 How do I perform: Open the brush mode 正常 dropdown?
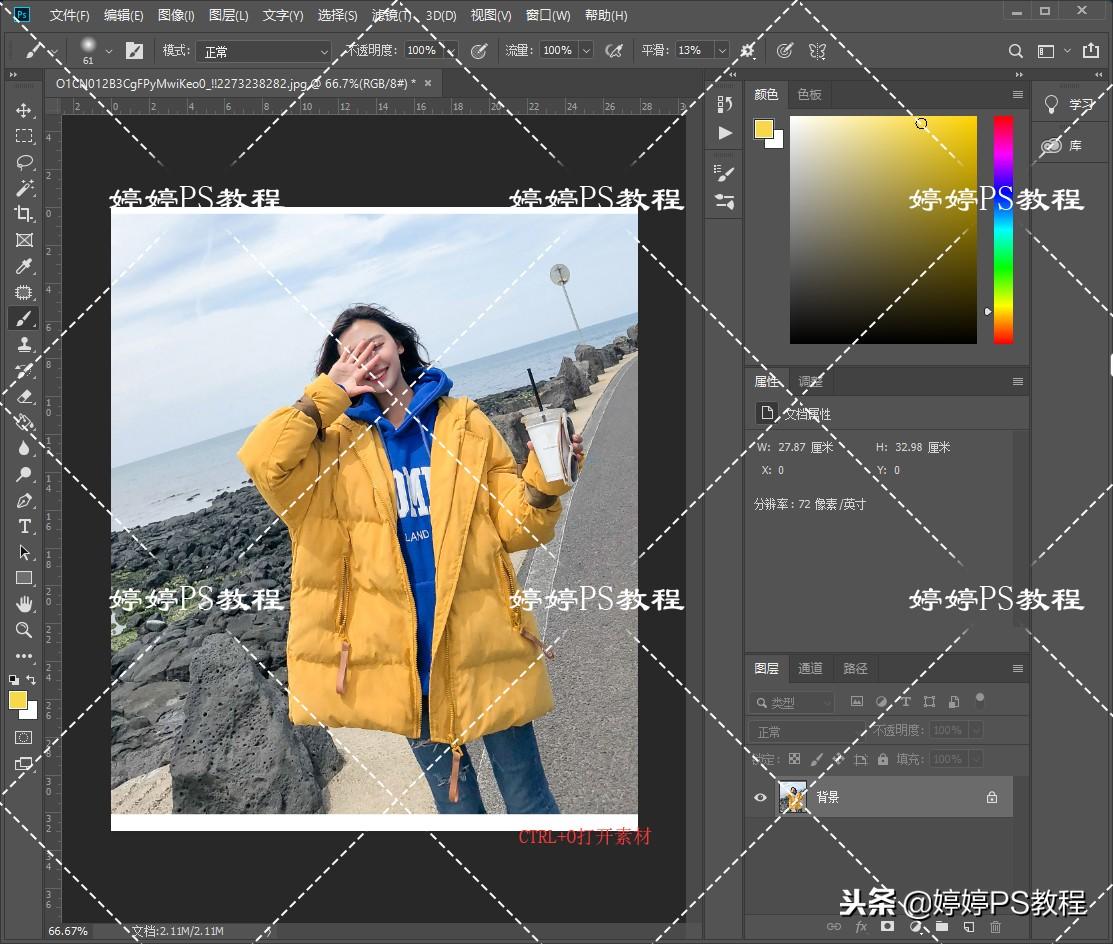pos(262,51)
